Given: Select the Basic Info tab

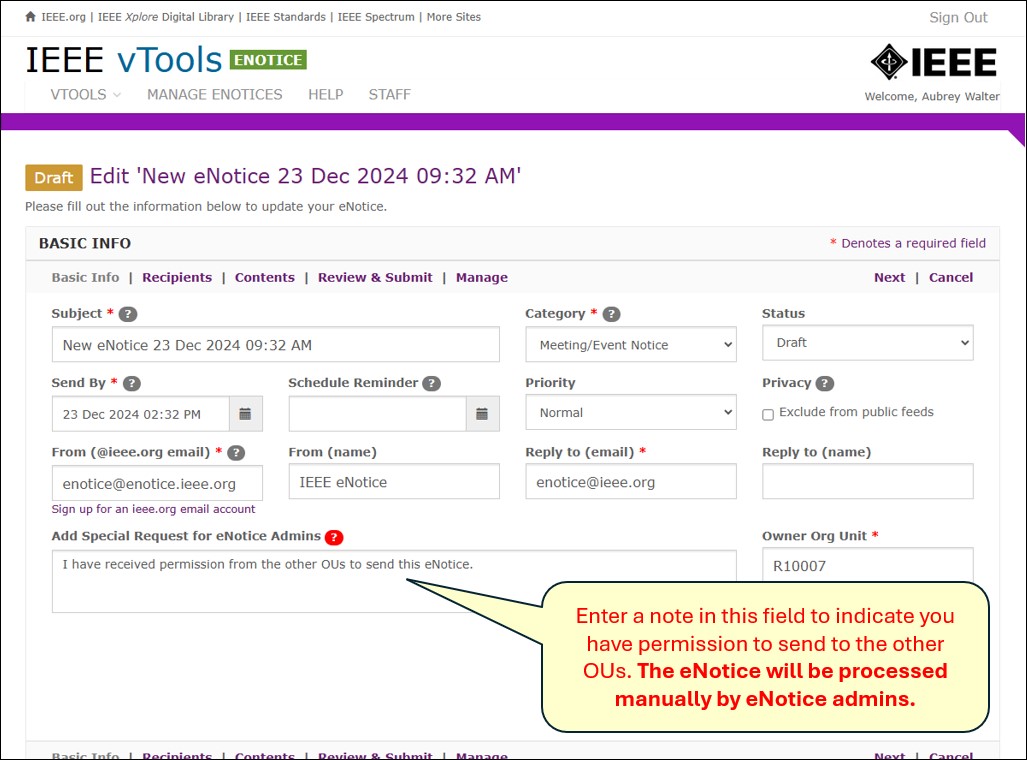Looking at the screenshot, I should coord(85,277).
